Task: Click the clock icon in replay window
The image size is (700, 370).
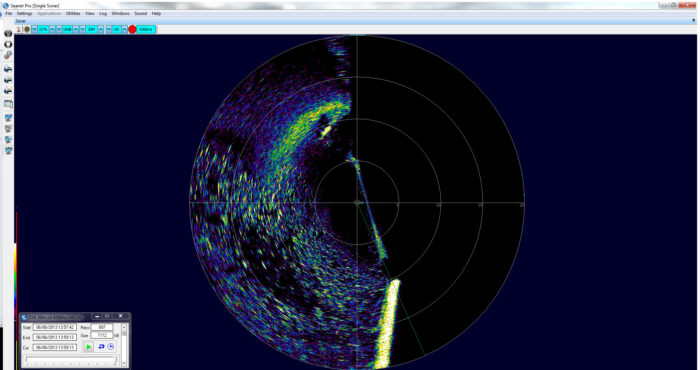Action: (x=111, y=346)
